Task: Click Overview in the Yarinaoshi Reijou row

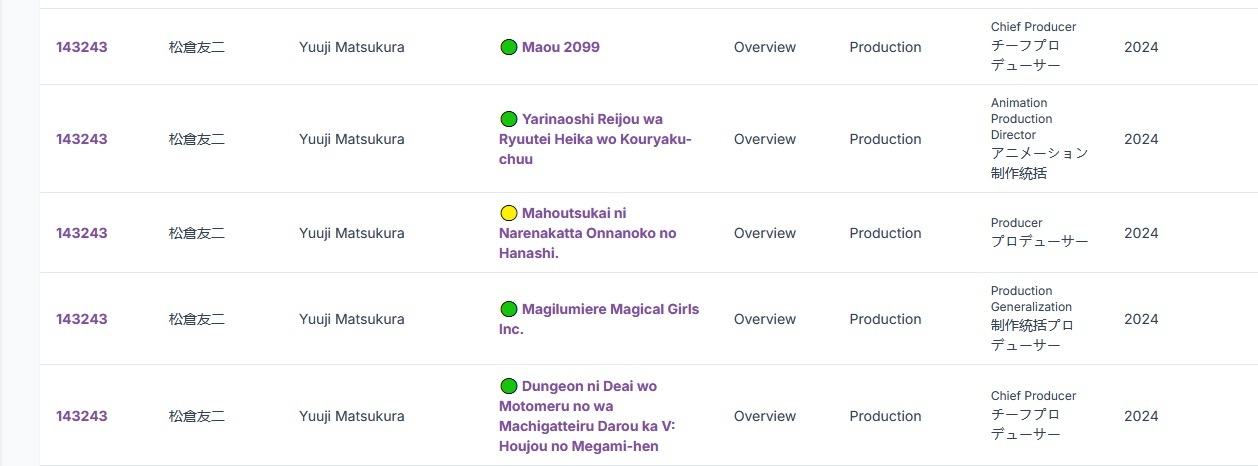Action: click(764, 139)
